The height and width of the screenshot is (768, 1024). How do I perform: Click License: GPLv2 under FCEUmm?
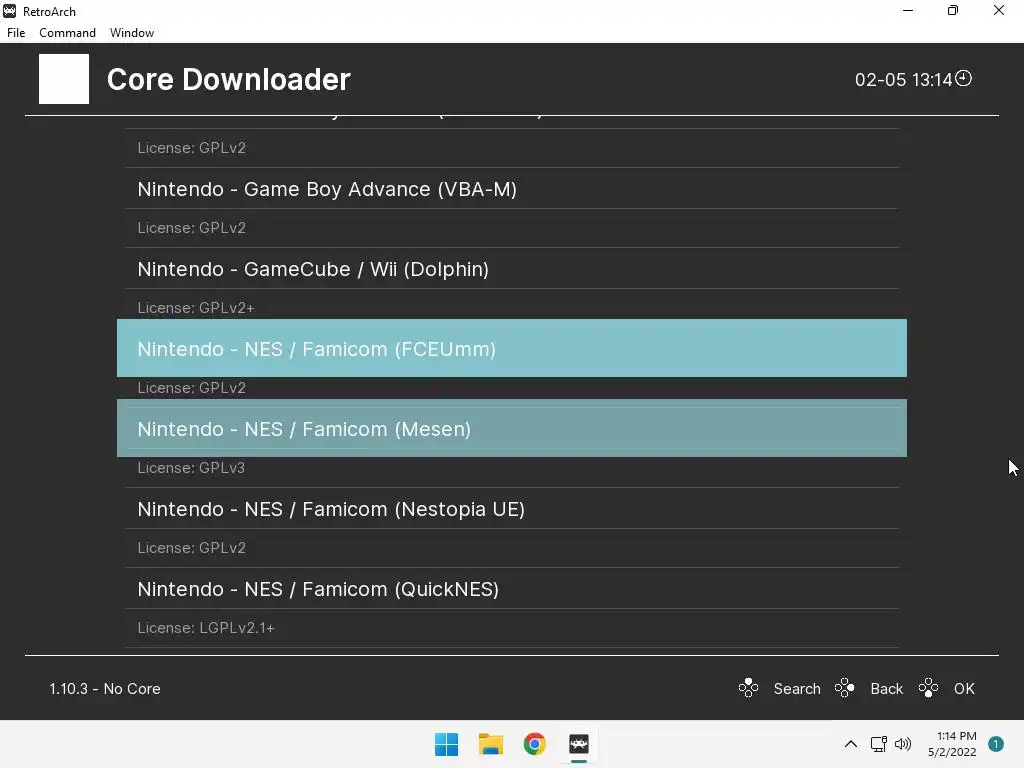click(x=191, y=387)
